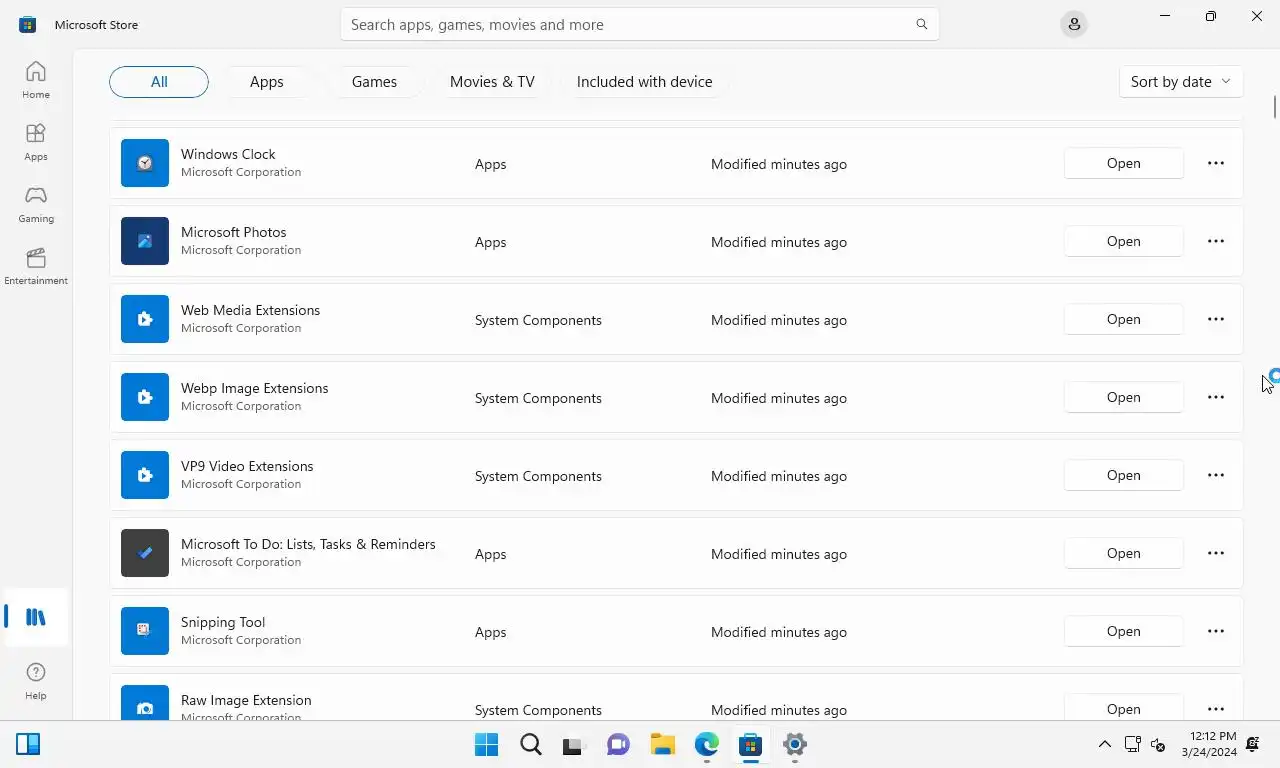Click the Web Media Extensions icon
1280x768 pixels.
click(145, 319)
